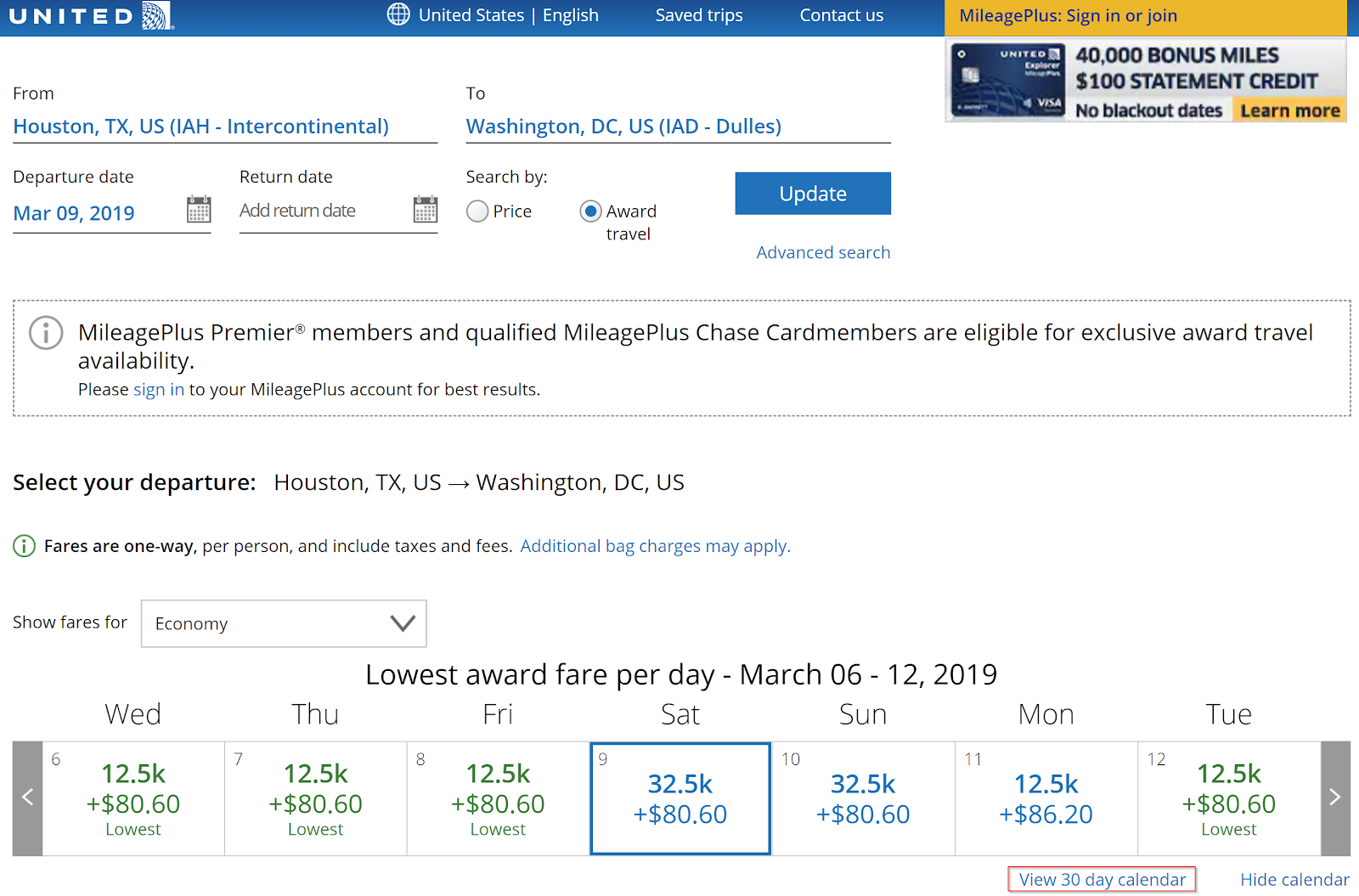Hide the fare calendar
Image resolution: width=1359 pixels, height=896 pixels.
pyautogui.click(x=1294, y=880)
